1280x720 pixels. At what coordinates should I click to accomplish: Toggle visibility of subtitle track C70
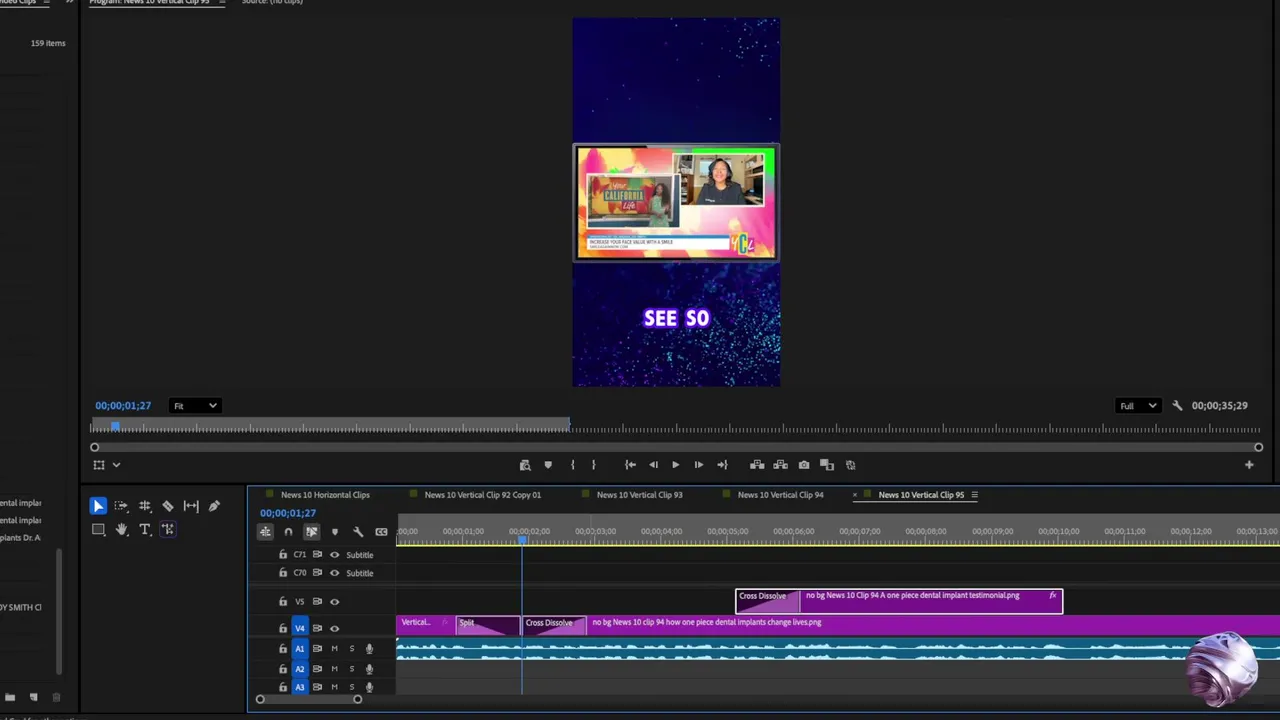tap(335, 573)
